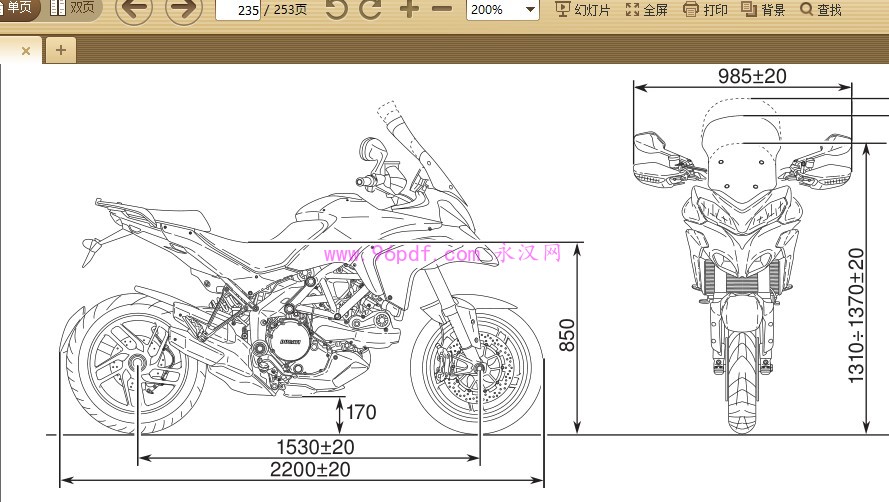Screen dimensions: 889x502
Task: Open the search tool (查找)
Action: pos(821,10)
